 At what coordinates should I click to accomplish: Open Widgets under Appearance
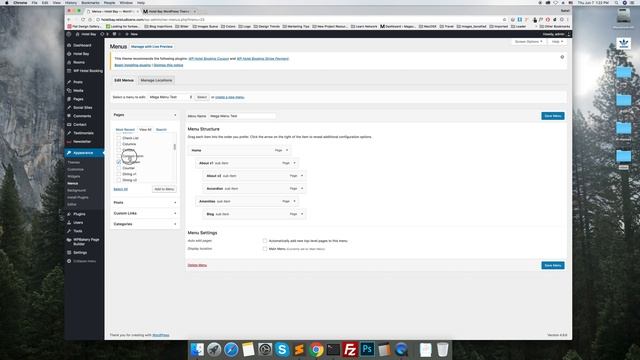73,176
